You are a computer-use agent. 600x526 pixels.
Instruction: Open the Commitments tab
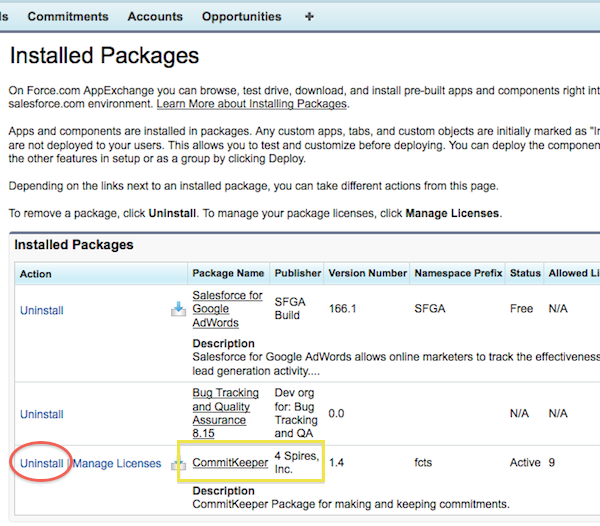68,16
